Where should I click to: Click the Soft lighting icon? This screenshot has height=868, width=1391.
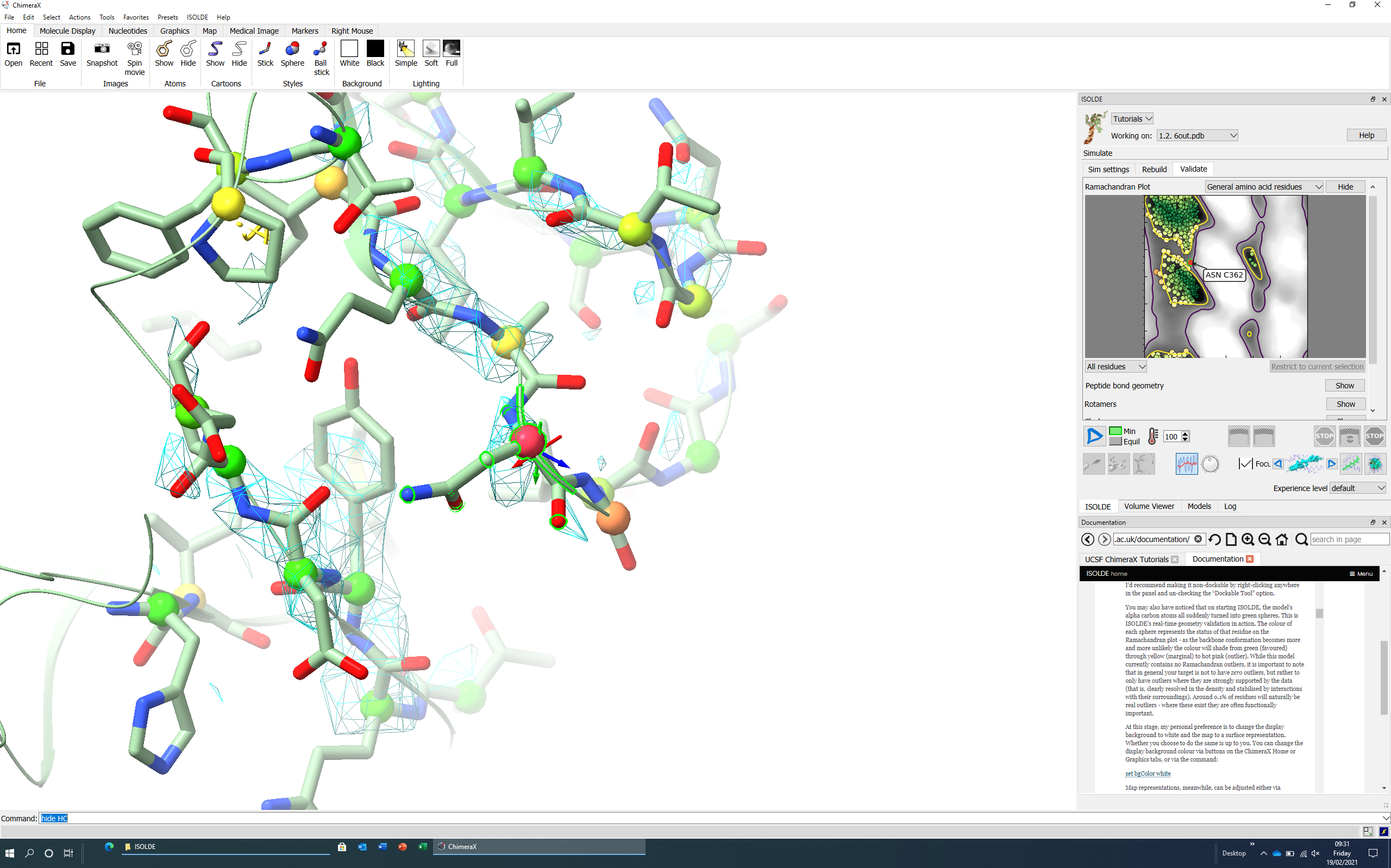(430, 50)
